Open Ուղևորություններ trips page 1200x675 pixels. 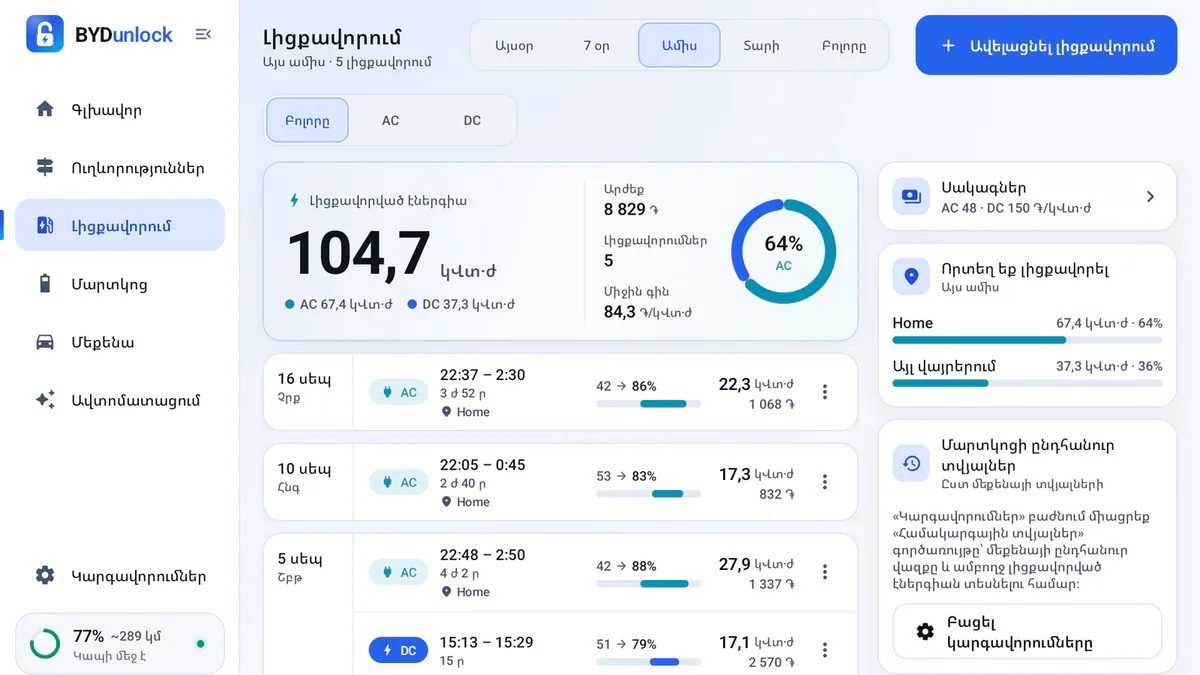120,167
